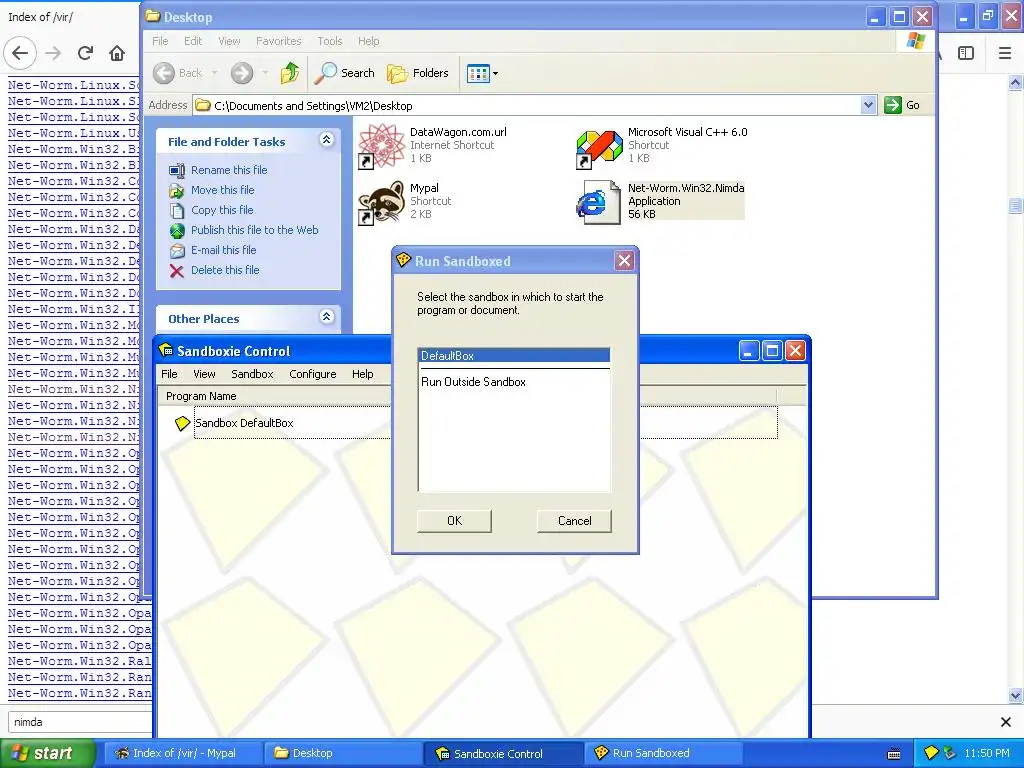
Task: Click the home icon in Mypal browser
Action: pyautogui.click(x=117, y=53)
